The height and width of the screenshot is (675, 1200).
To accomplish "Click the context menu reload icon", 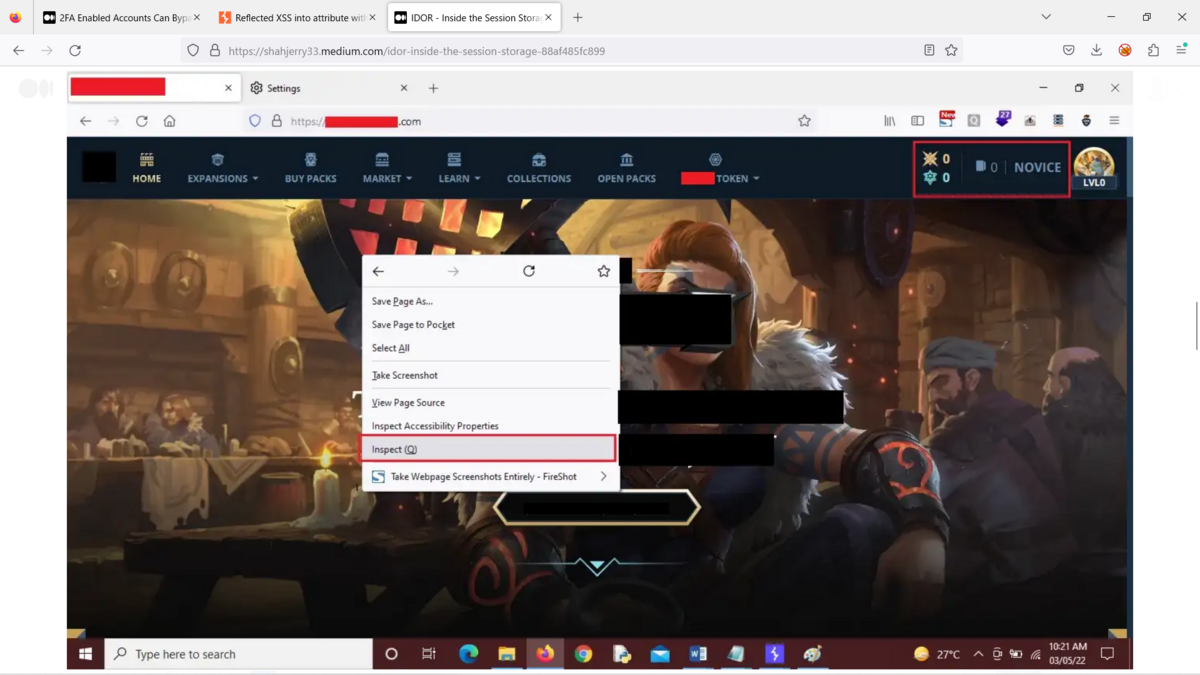I will (x=529, y=271).
